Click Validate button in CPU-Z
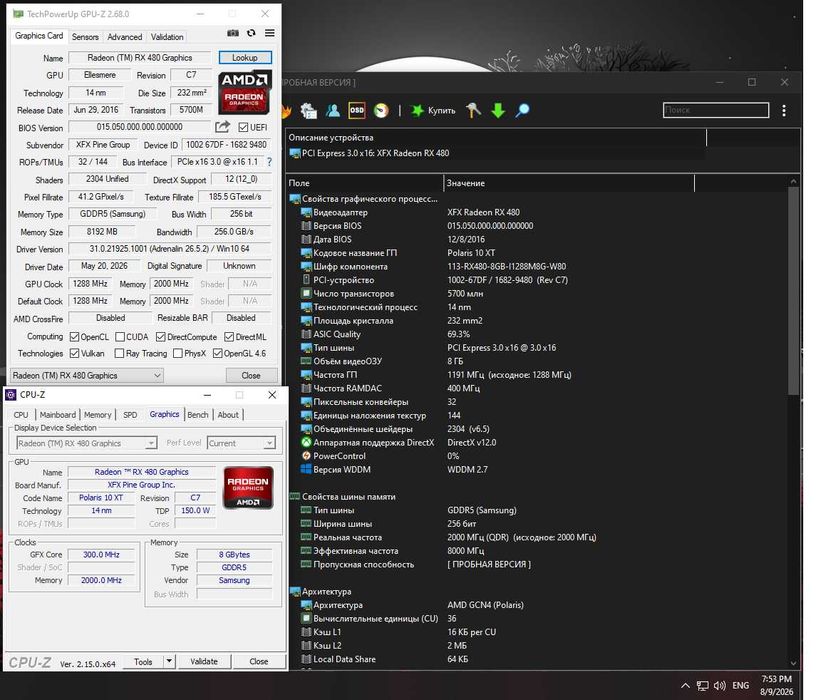Image resolution: width=821 pixels, height=700 pixels. click(204, 661)
